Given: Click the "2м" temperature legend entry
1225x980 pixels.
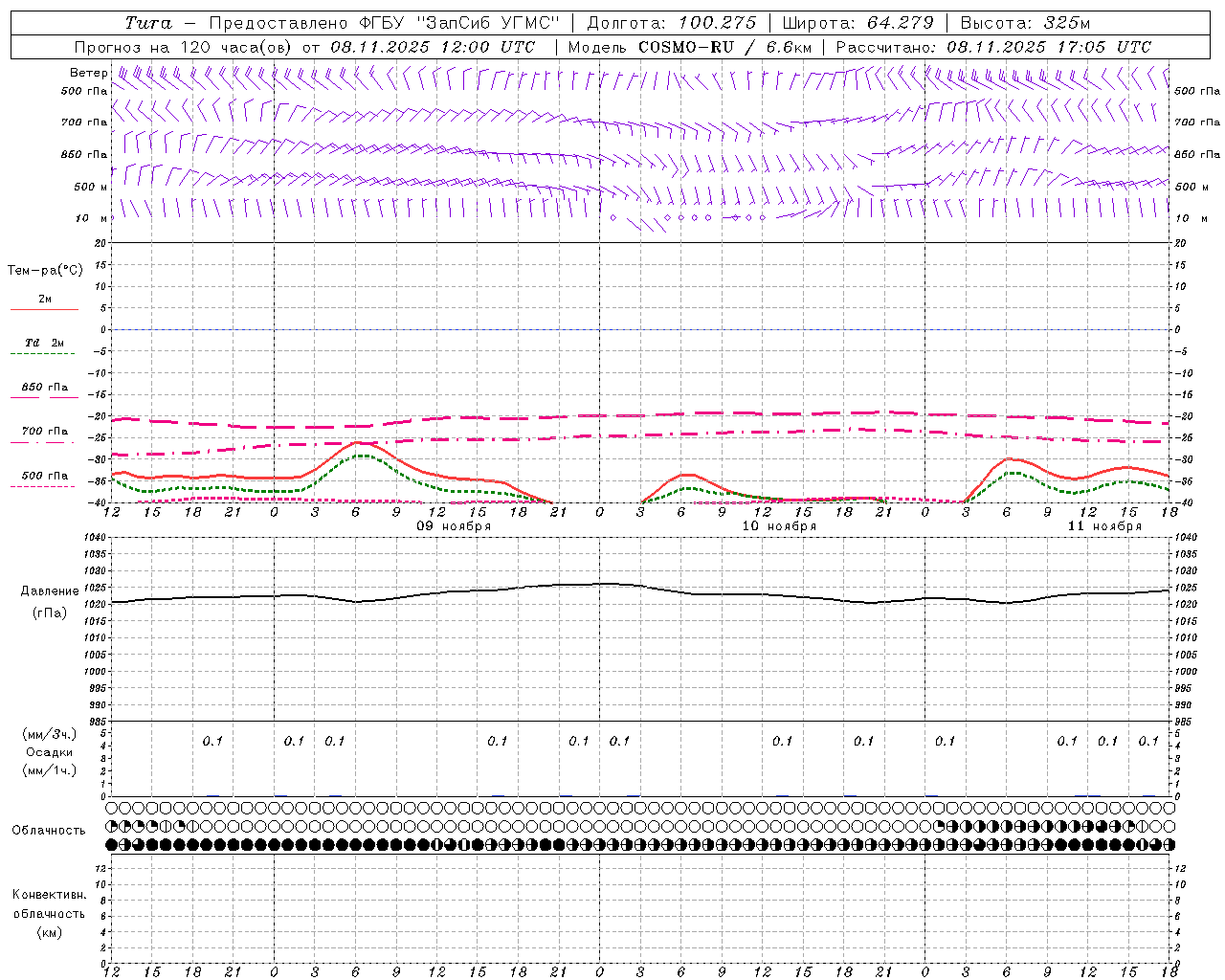Looking at the screenshot, I should point(45,300).
